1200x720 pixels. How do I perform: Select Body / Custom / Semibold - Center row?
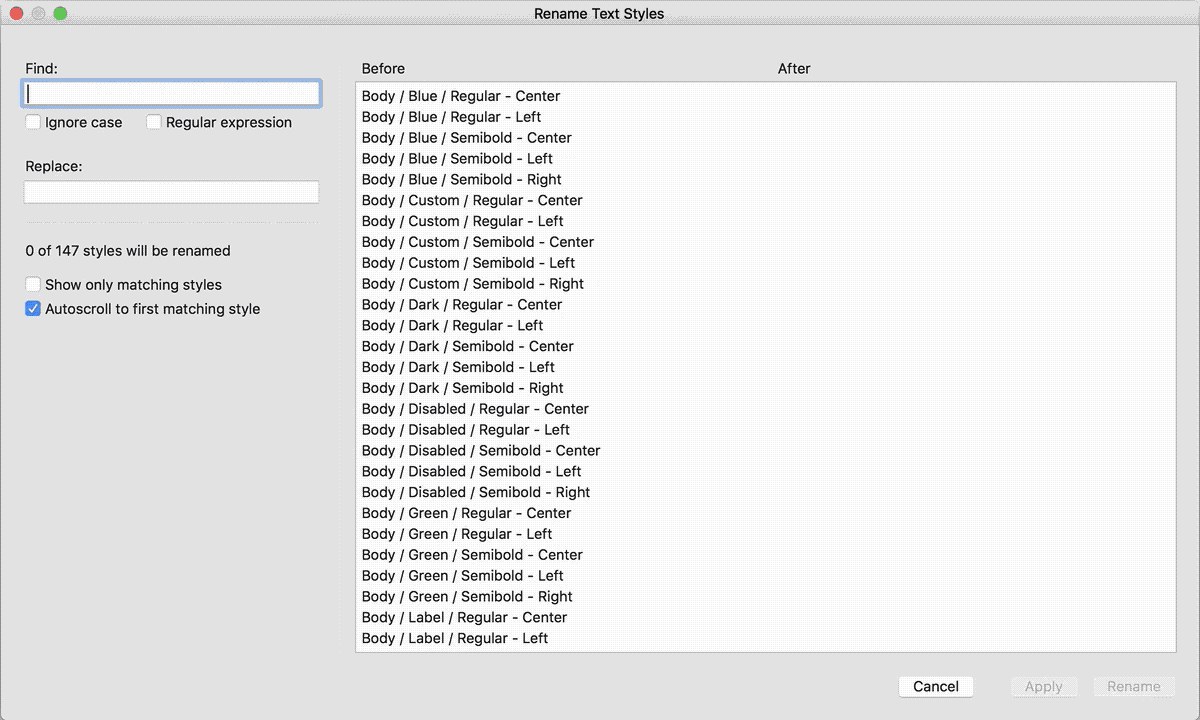tap(766, 242)
